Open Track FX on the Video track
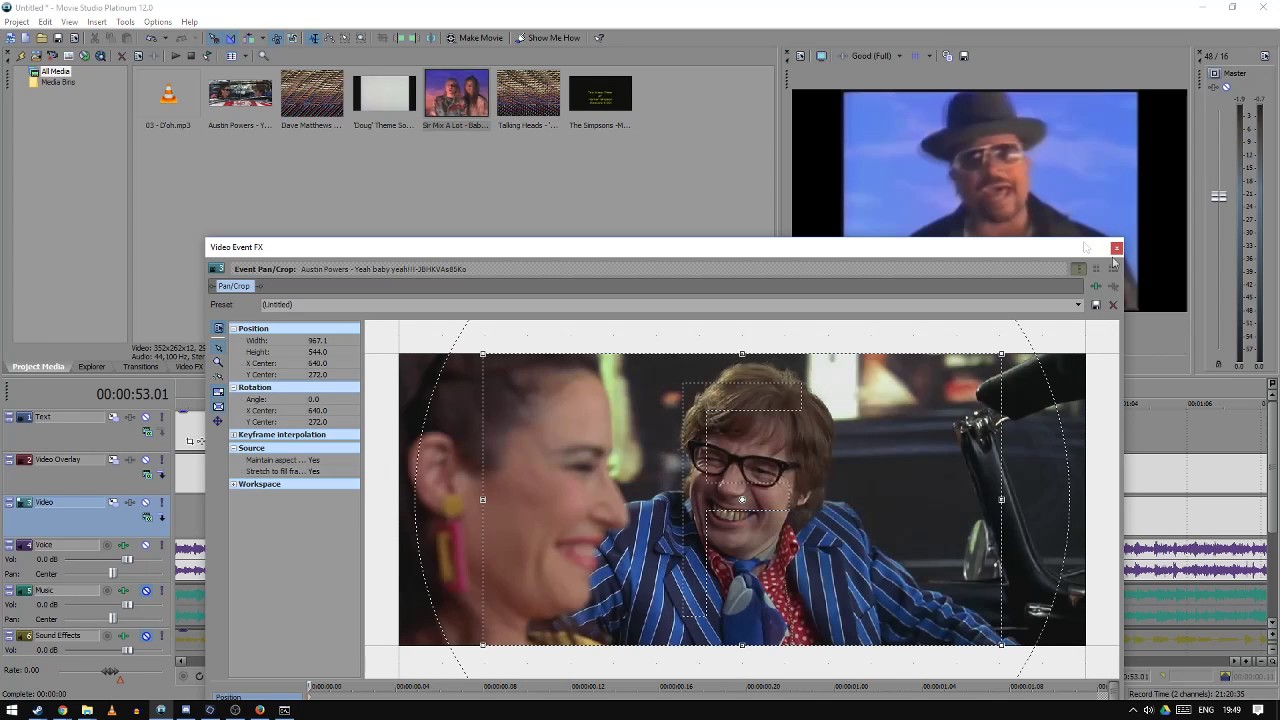This screenshot has height=720, width=1280. [x=129, y=502]
